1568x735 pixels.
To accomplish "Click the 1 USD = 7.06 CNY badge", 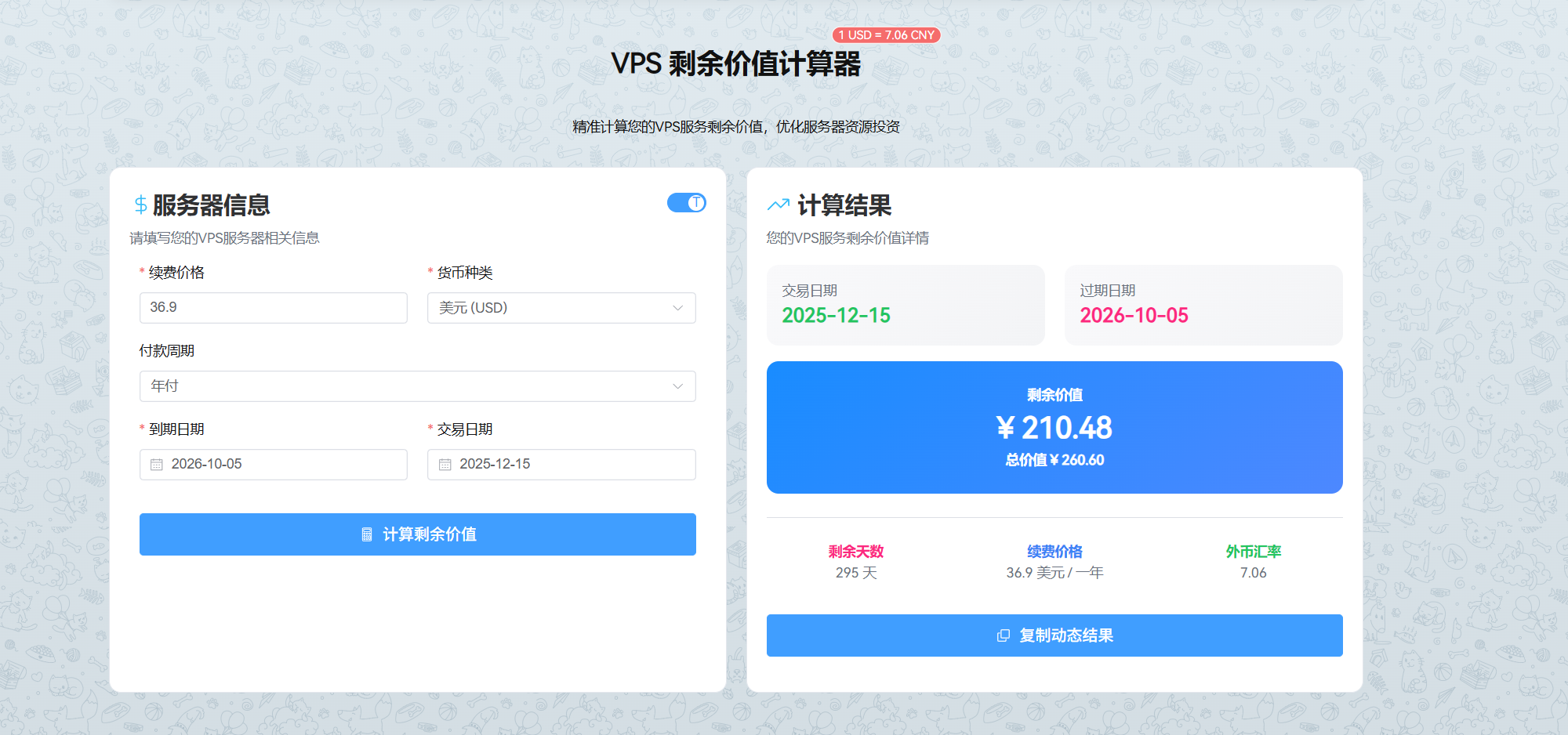I will coord(887,35).
